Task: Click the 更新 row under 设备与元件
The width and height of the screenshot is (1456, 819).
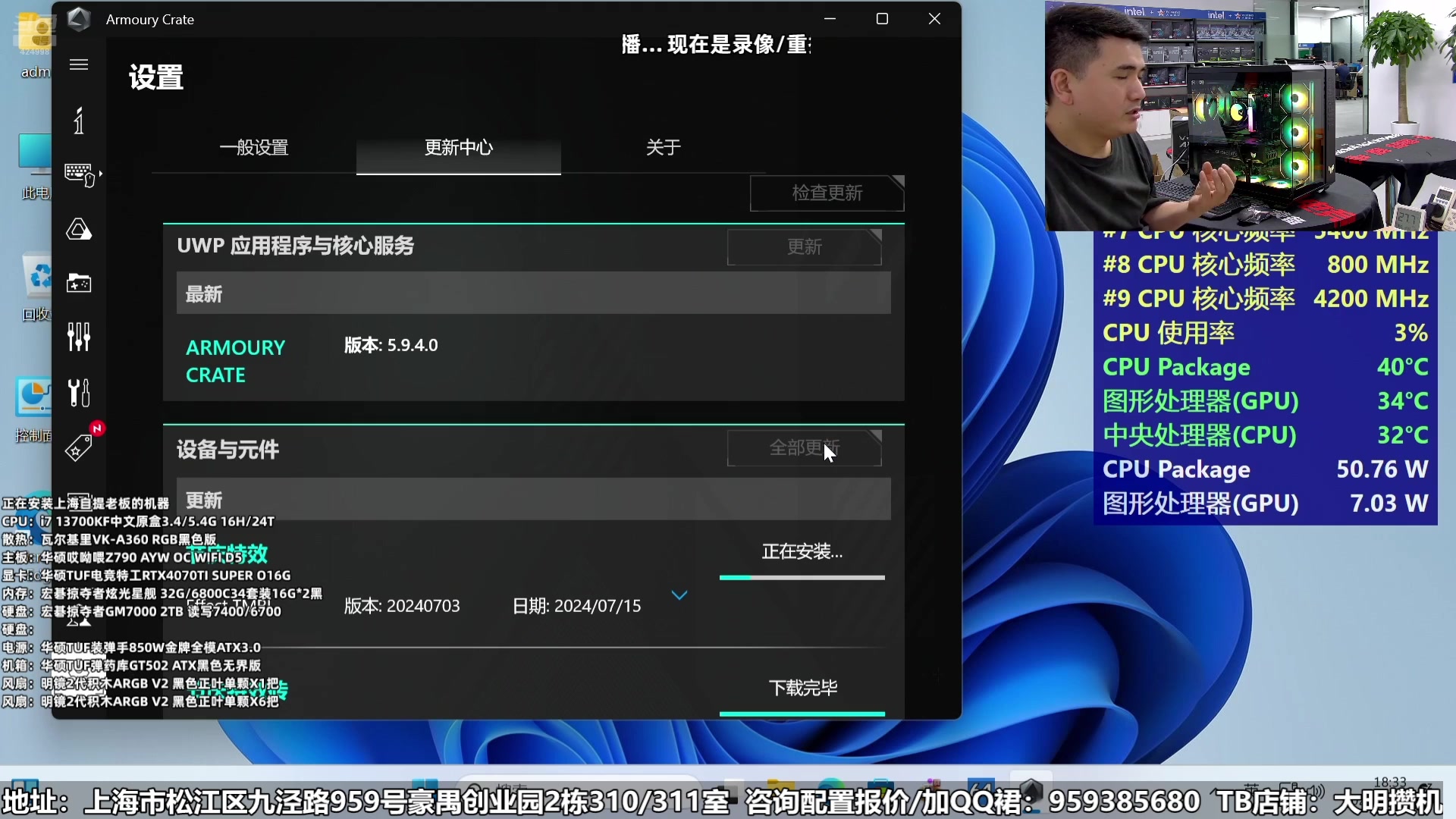Action: 534,500
